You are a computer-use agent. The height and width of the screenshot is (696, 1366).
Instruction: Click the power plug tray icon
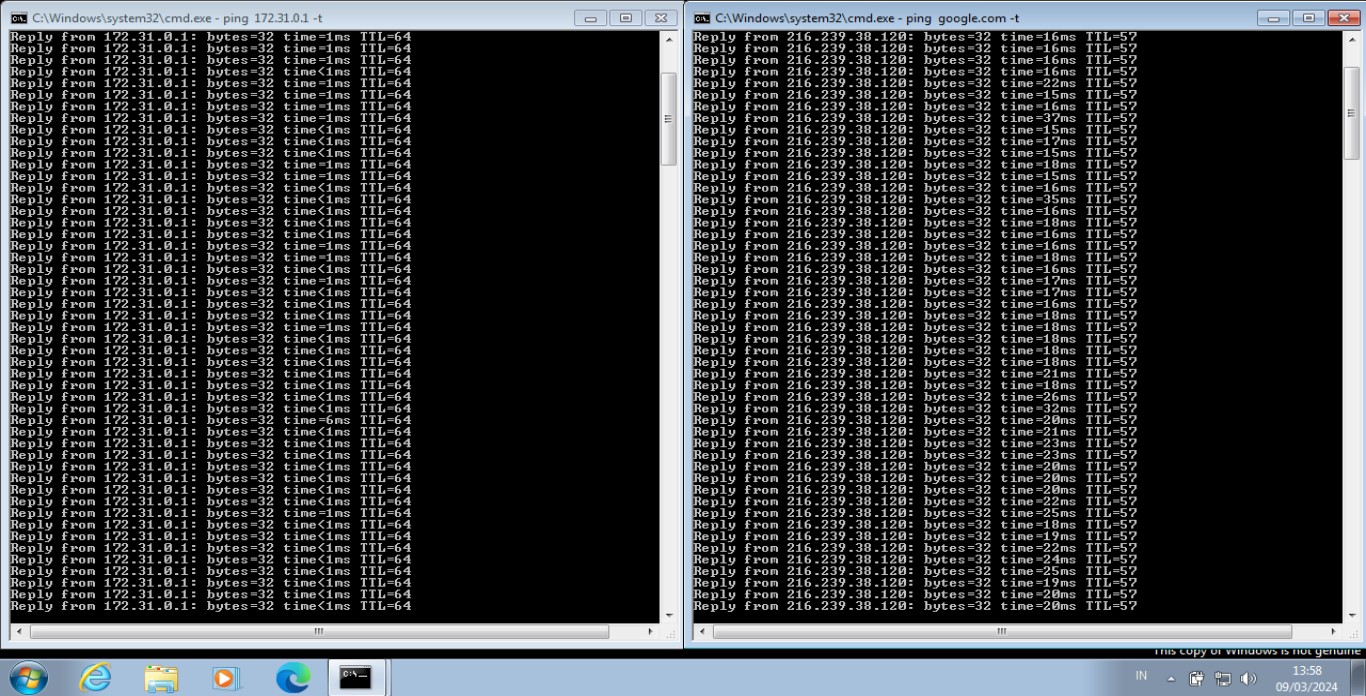coord(1196,678)
